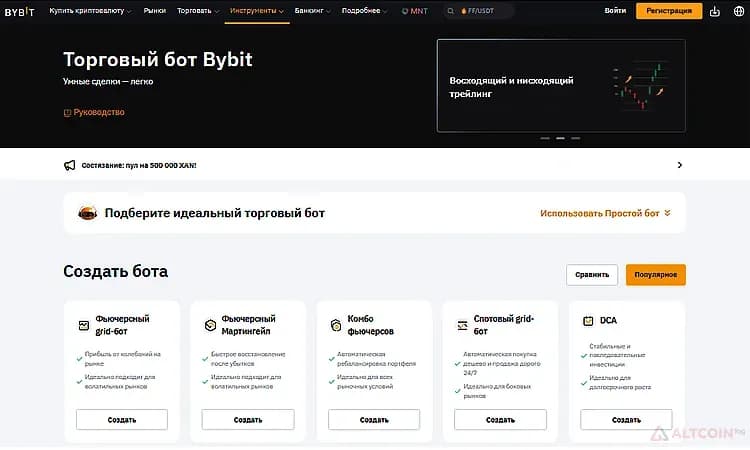This screenshot has height=450, width=750.
Task: Click the MNT token icon
Action: coord(405,11)
